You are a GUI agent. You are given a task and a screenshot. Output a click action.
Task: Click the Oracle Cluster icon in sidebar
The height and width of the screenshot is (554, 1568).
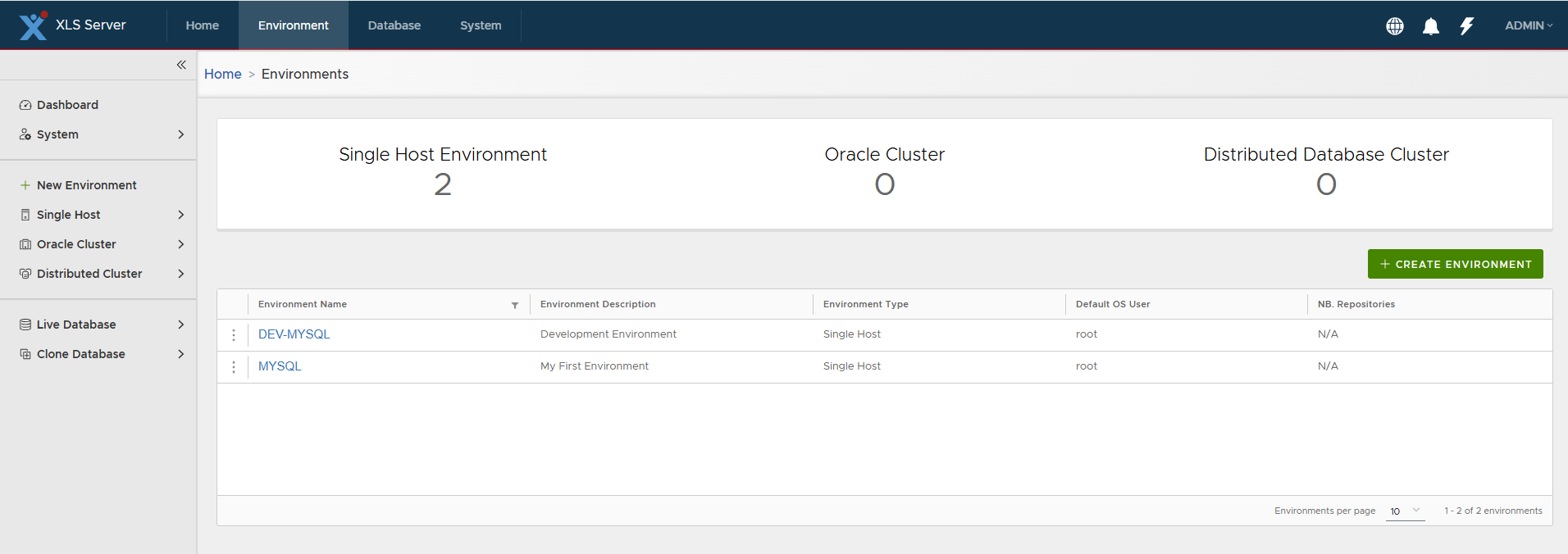coord(25,244)
